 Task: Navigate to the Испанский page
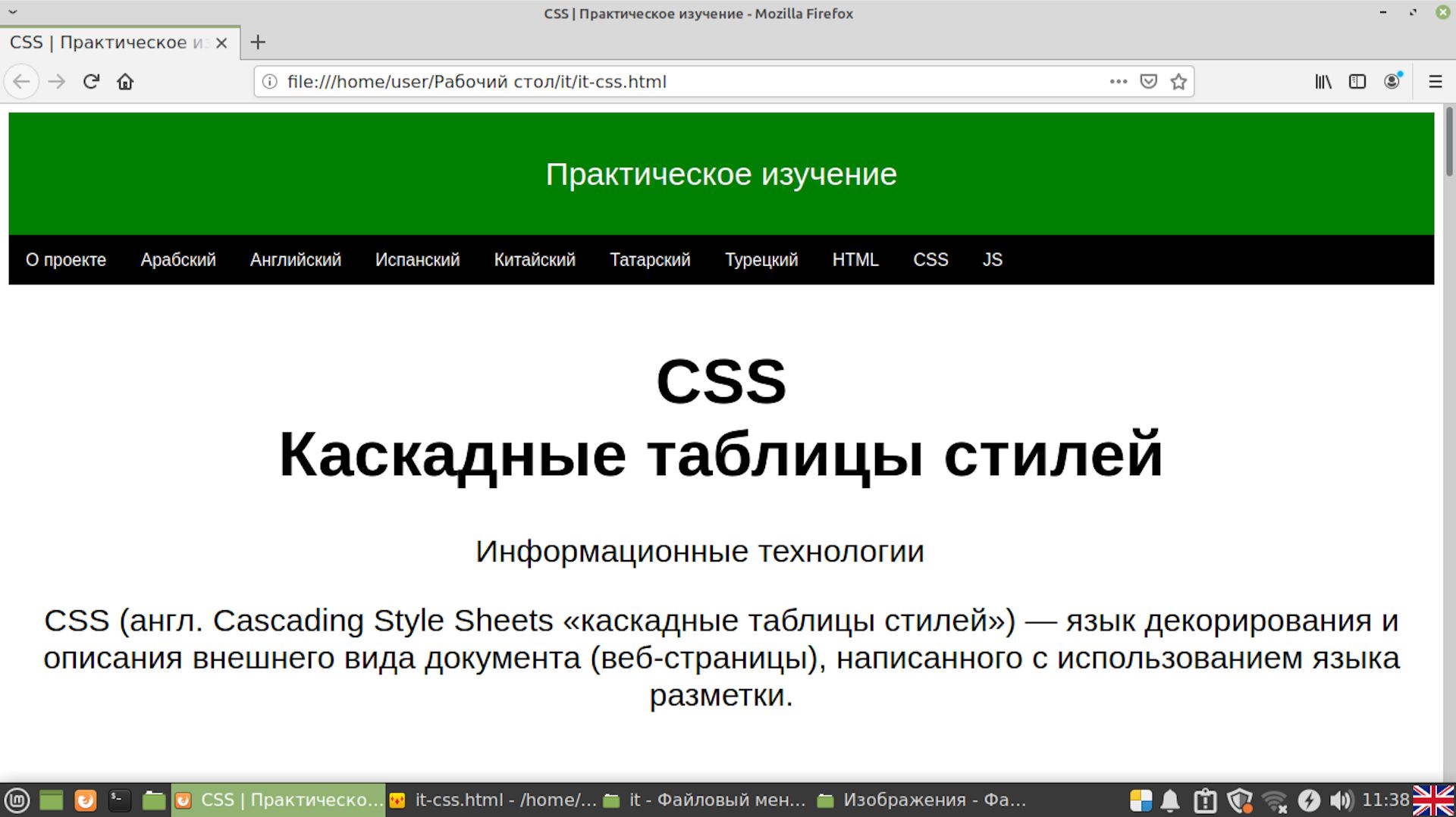coord(418,260)
